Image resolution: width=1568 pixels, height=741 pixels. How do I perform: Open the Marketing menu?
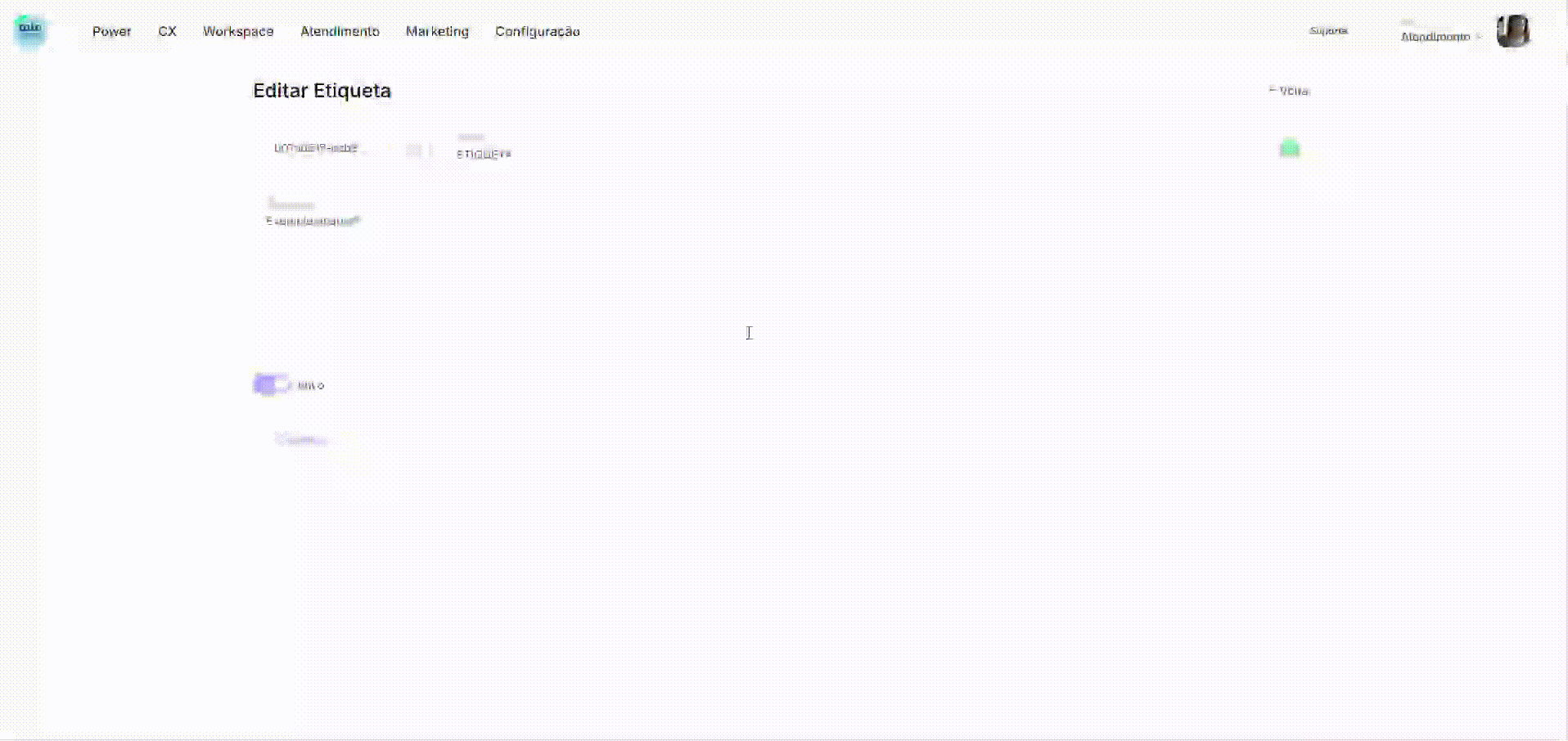click(437, 32)
